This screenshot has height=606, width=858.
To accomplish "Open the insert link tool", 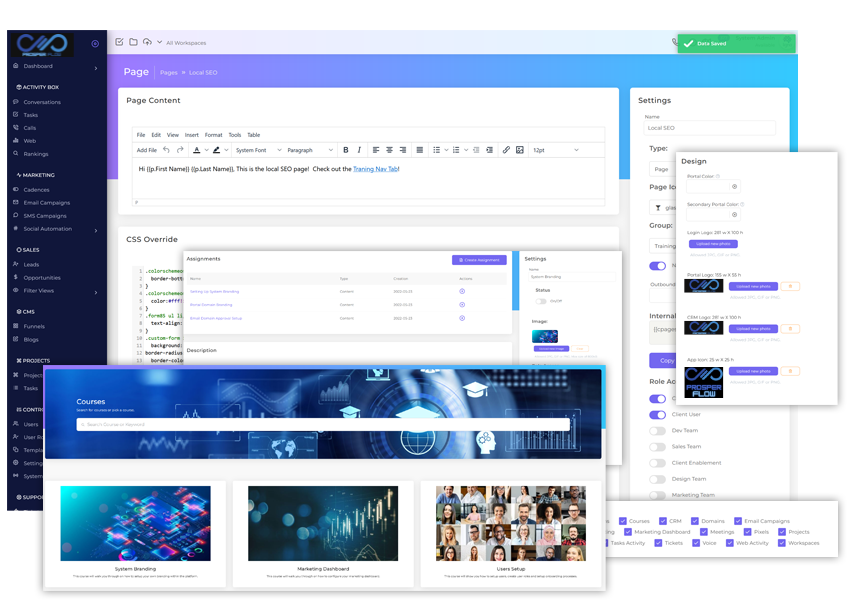I will 506,148.
